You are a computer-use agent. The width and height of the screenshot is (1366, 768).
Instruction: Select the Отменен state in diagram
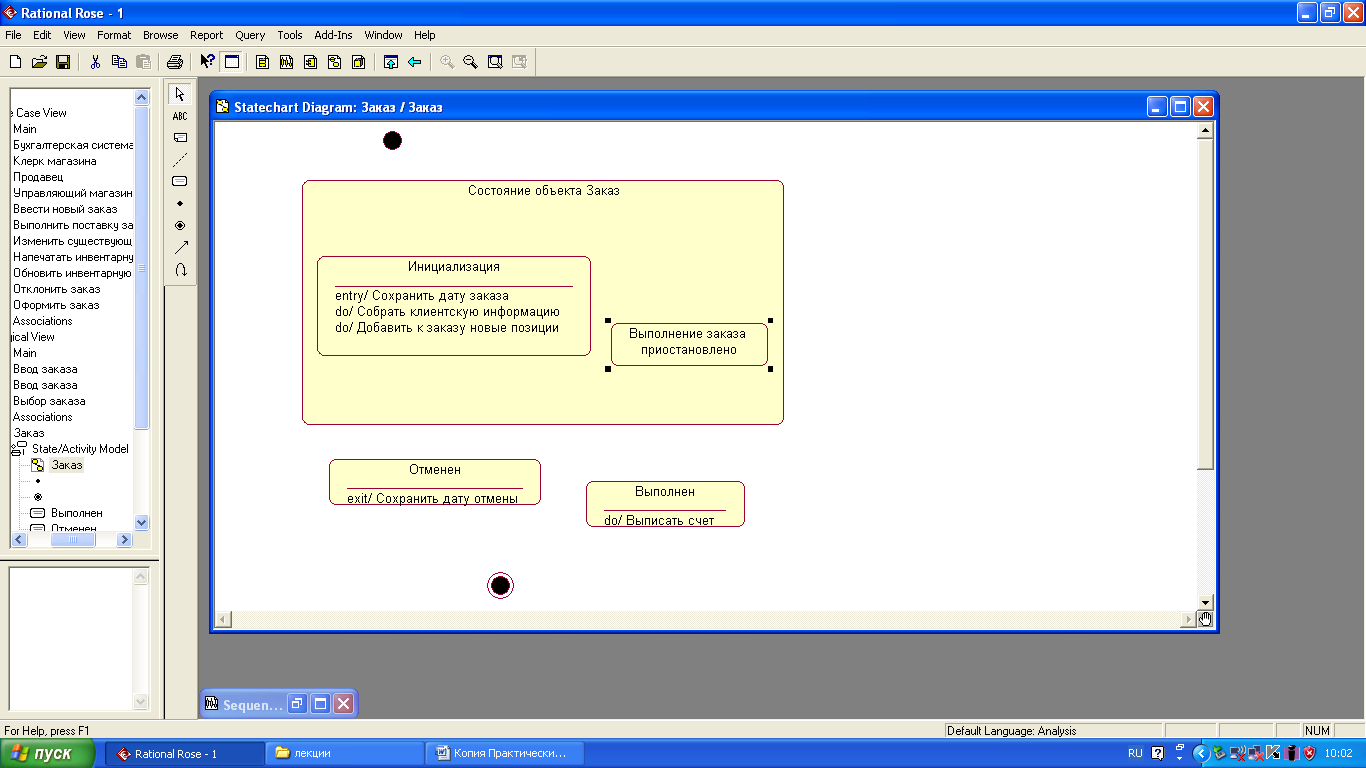pos(435,482)
